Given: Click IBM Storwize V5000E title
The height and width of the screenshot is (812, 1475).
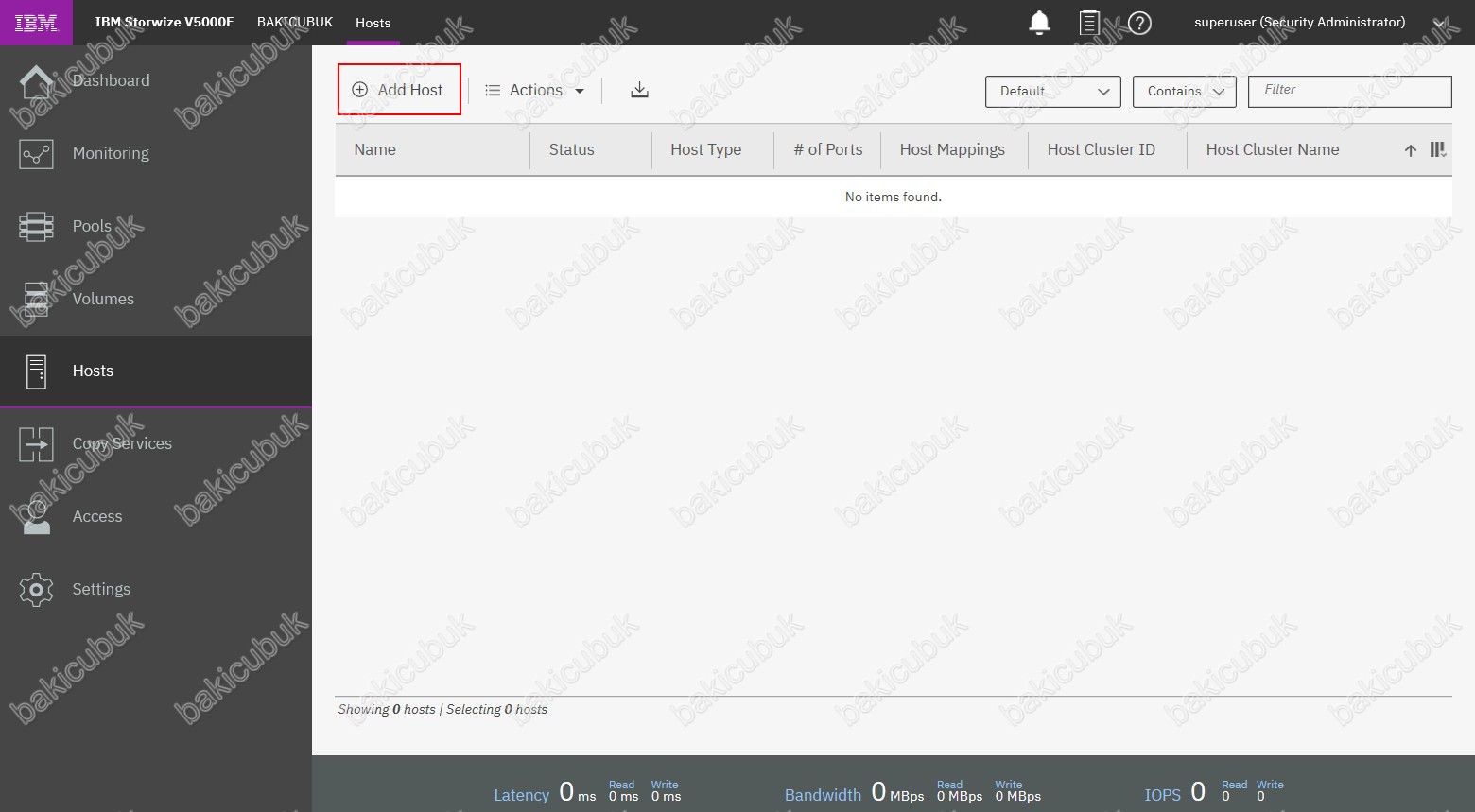Looking at the screenshot, I should click(165, 22).
